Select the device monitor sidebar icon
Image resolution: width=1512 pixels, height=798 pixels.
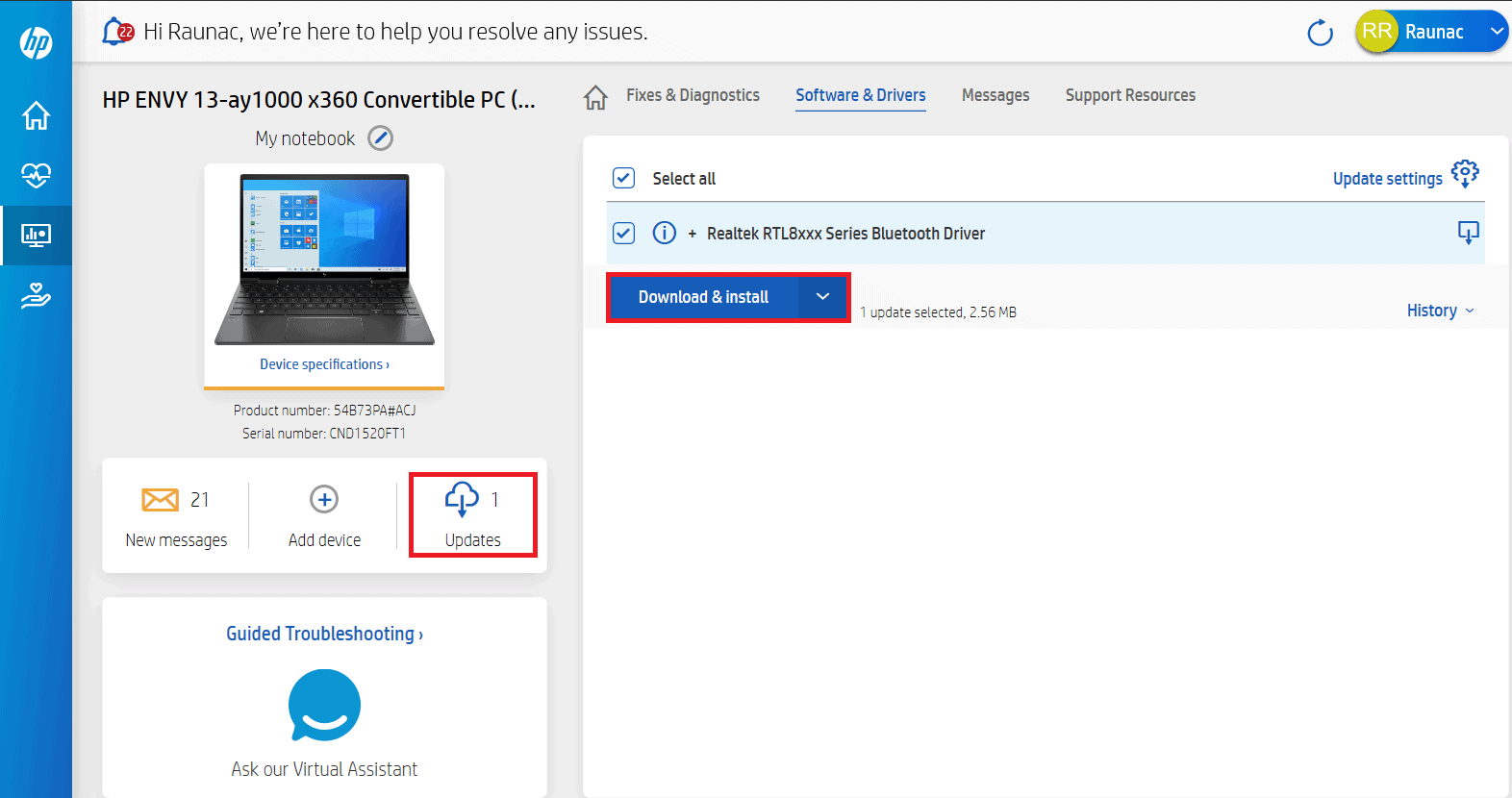click(36, 236)
